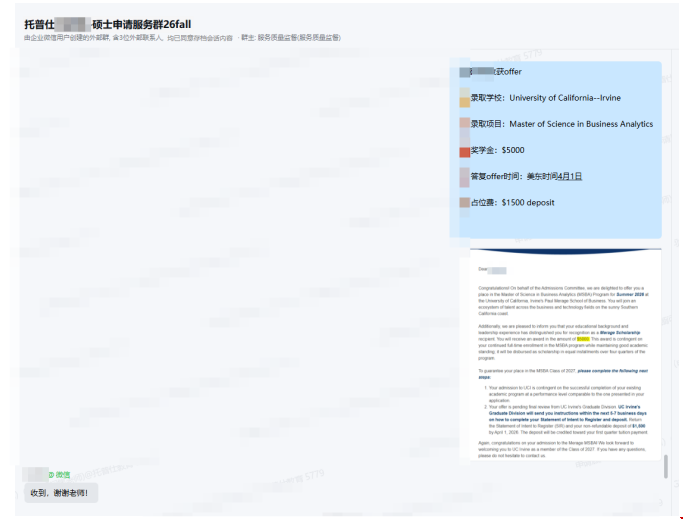
Task: Click the blurred sender name above the reply
Action: 35,474
